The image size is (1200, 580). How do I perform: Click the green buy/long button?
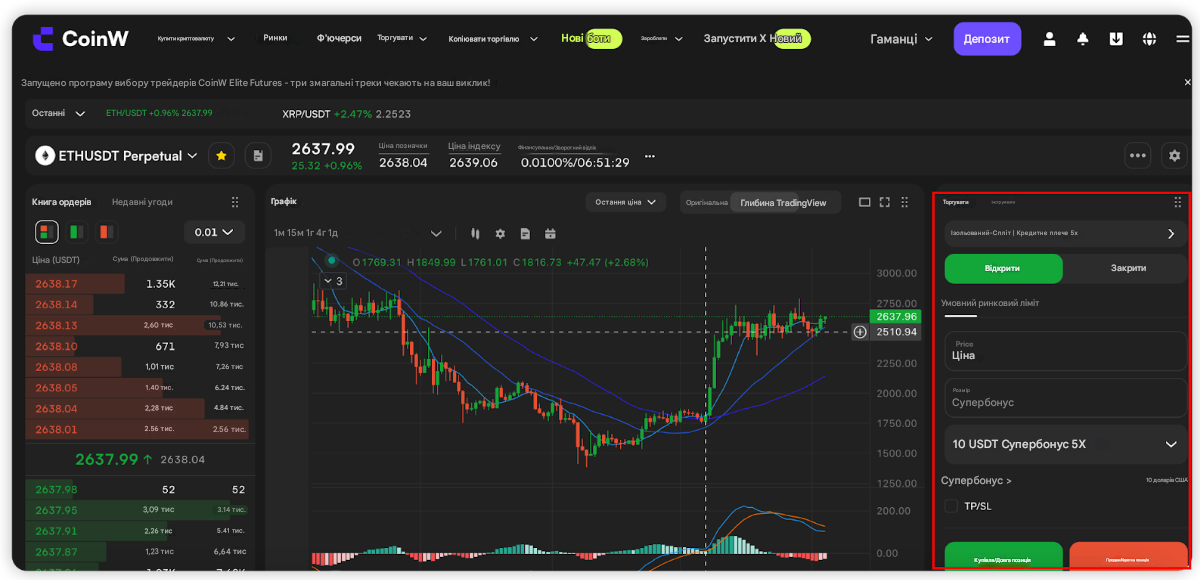pos(1003,558)
